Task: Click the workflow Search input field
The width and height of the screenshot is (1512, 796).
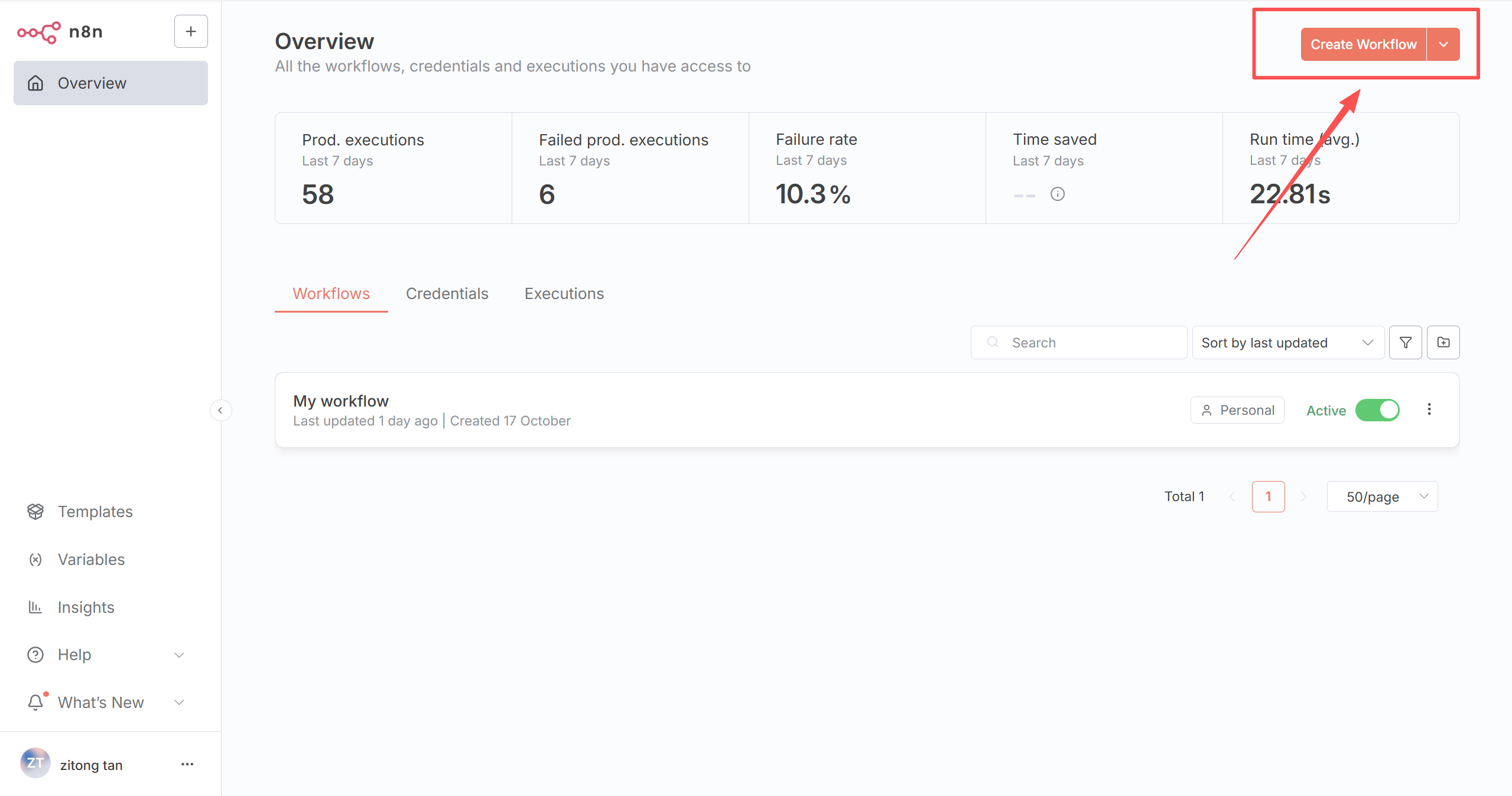Action: [1087, 342]
